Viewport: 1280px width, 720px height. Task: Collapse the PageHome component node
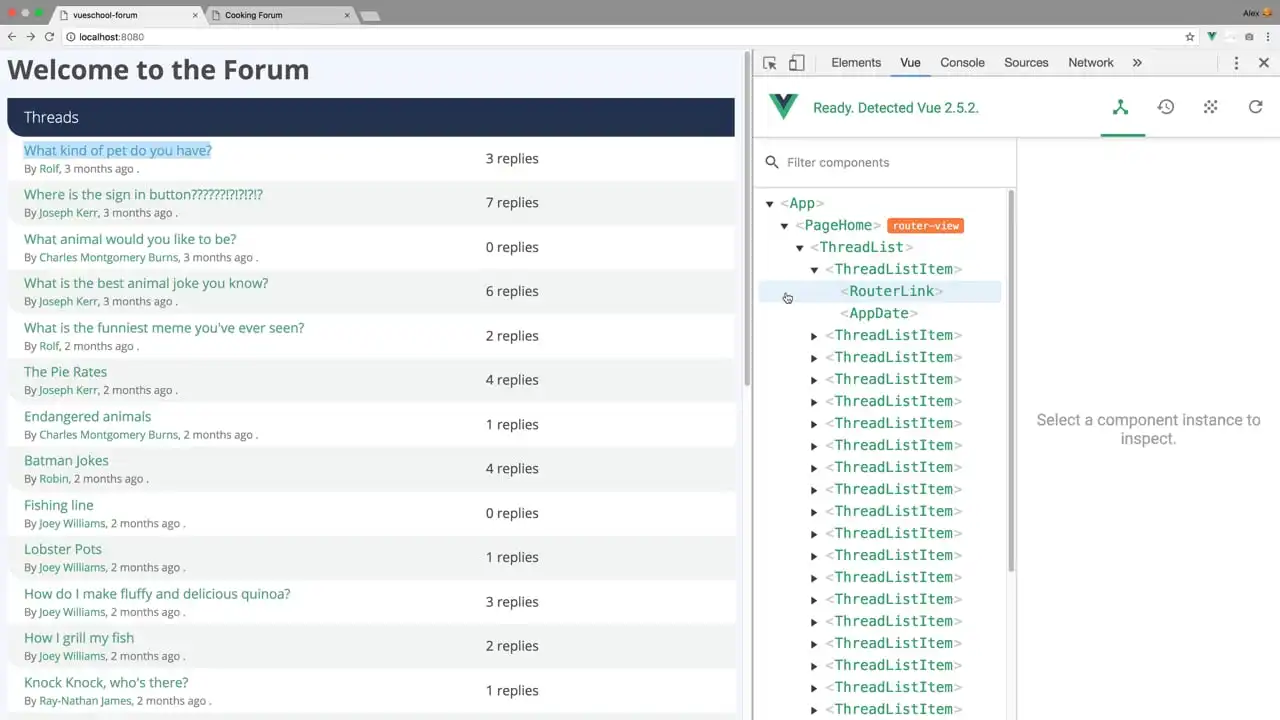pos(785,226)
